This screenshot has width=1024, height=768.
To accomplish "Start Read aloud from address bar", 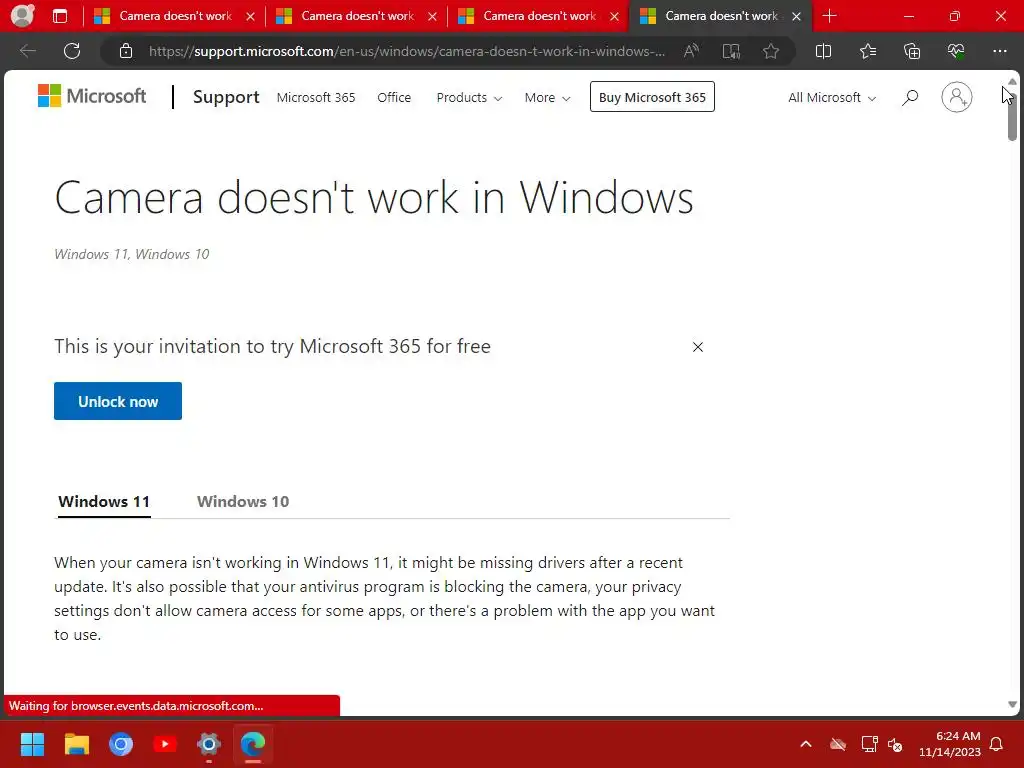I will click(691, 51).
